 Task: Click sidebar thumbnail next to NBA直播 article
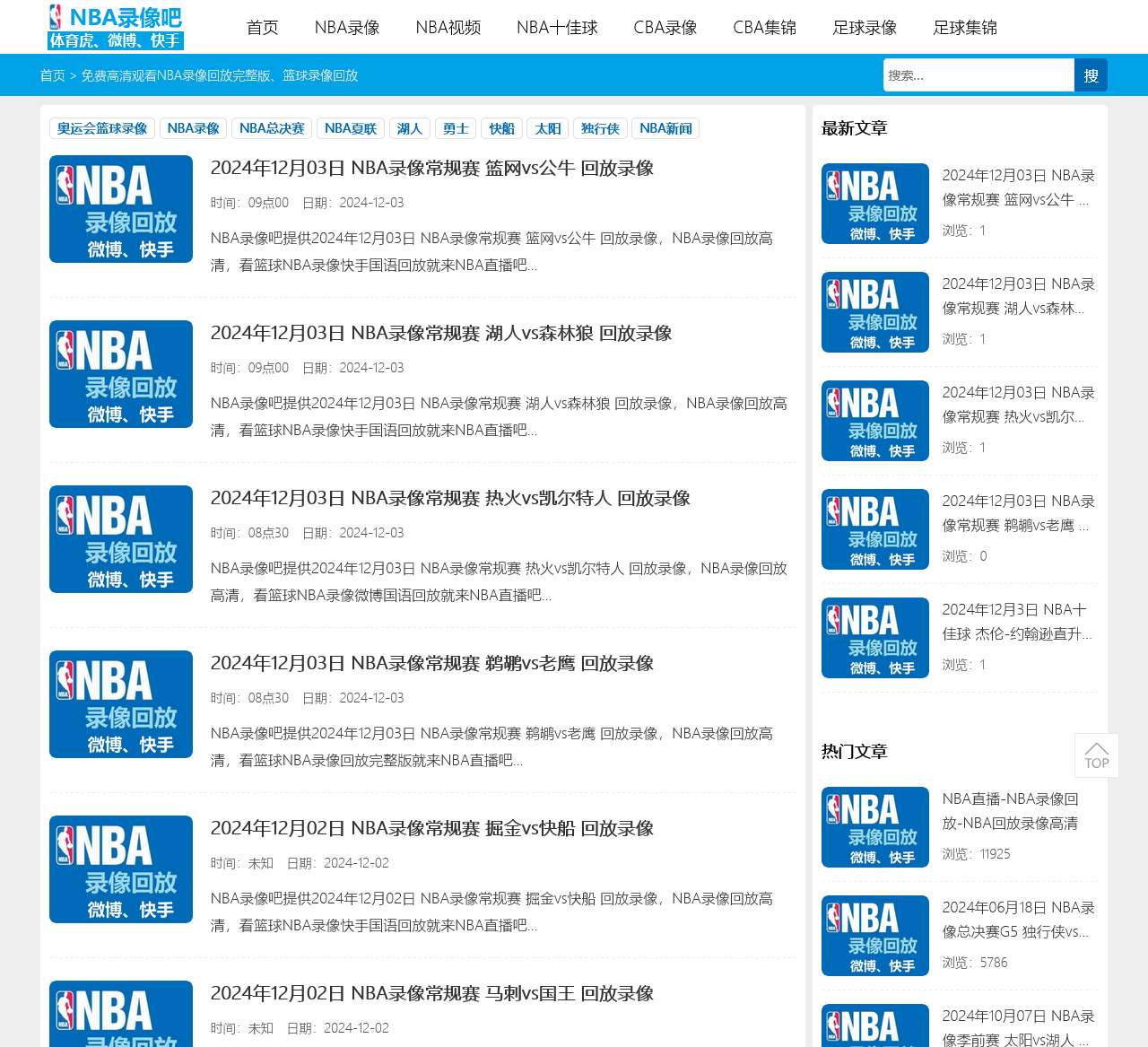point(875,827)
